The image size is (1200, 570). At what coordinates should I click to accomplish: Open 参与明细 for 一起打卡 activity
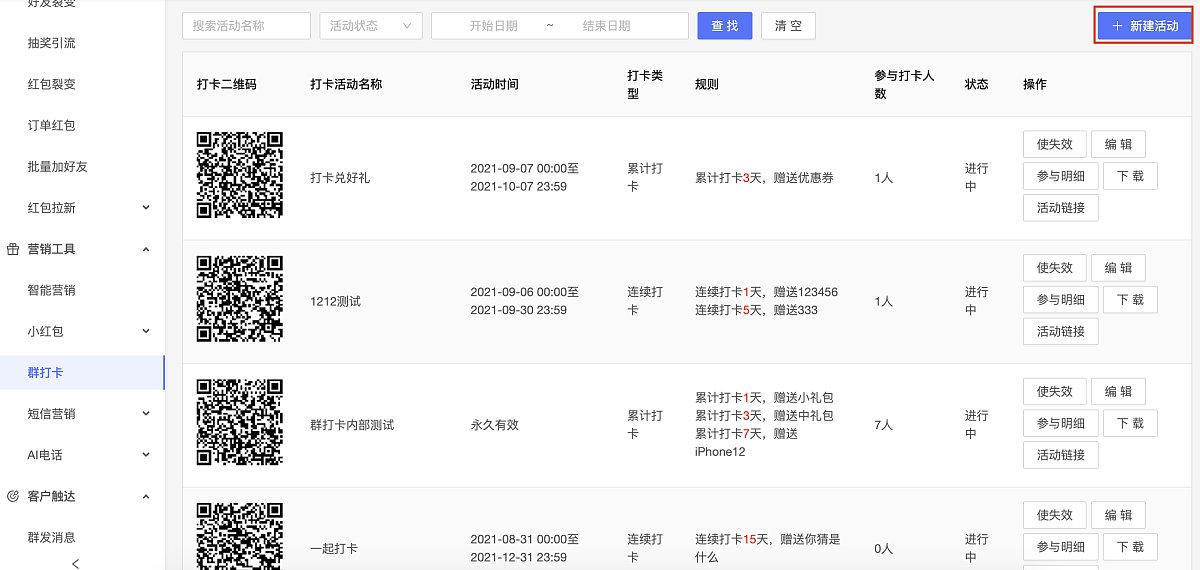pos(1060,547)
